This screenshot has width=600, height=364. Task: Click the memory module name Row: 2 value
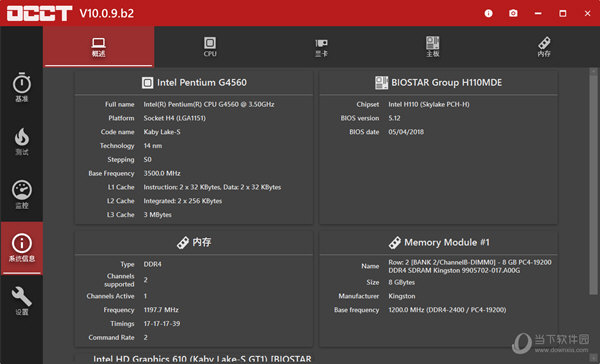pyautogui.click(x=470, y=266)
